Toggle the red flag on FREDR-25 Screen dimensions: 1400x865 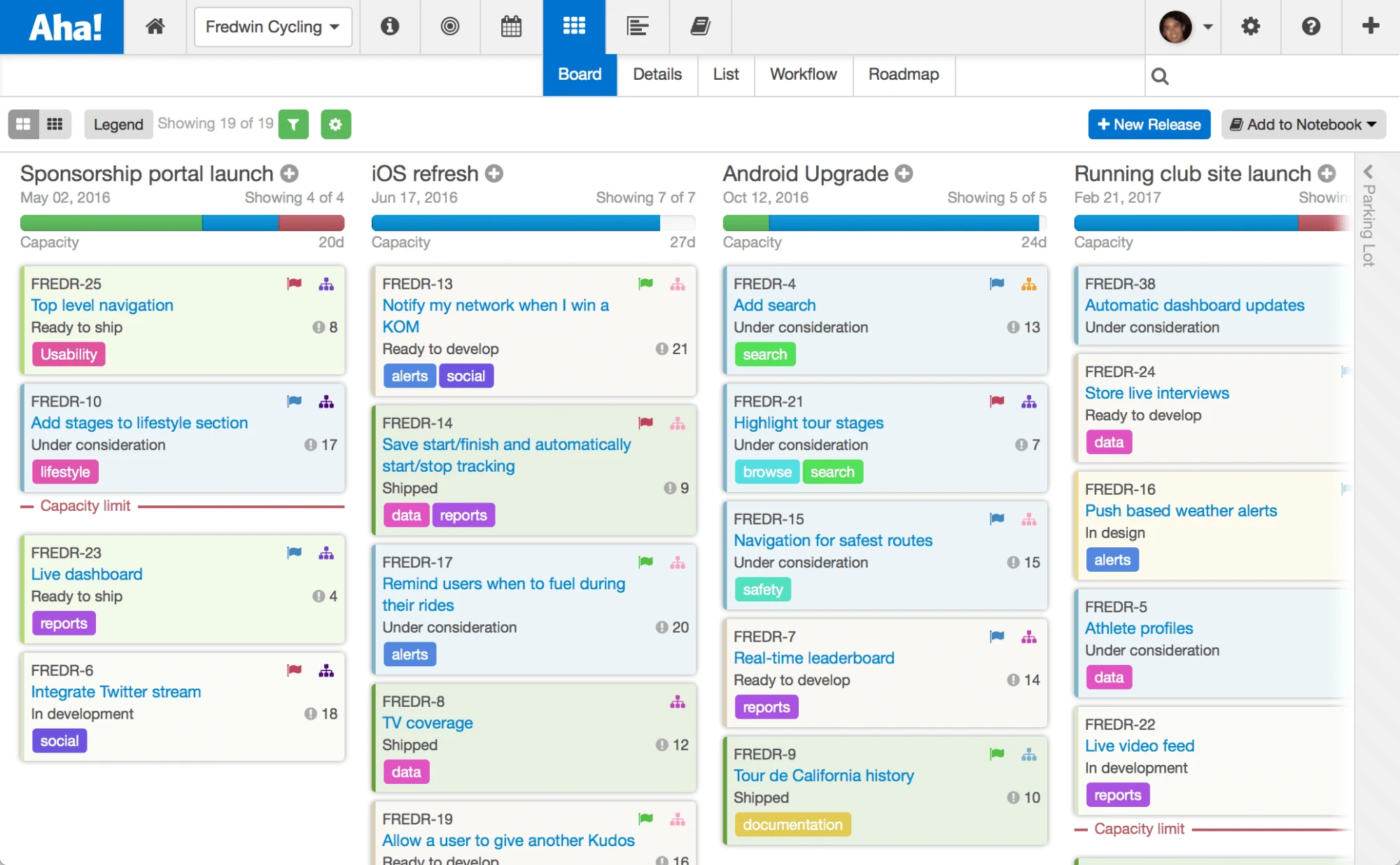coord(294,284)
